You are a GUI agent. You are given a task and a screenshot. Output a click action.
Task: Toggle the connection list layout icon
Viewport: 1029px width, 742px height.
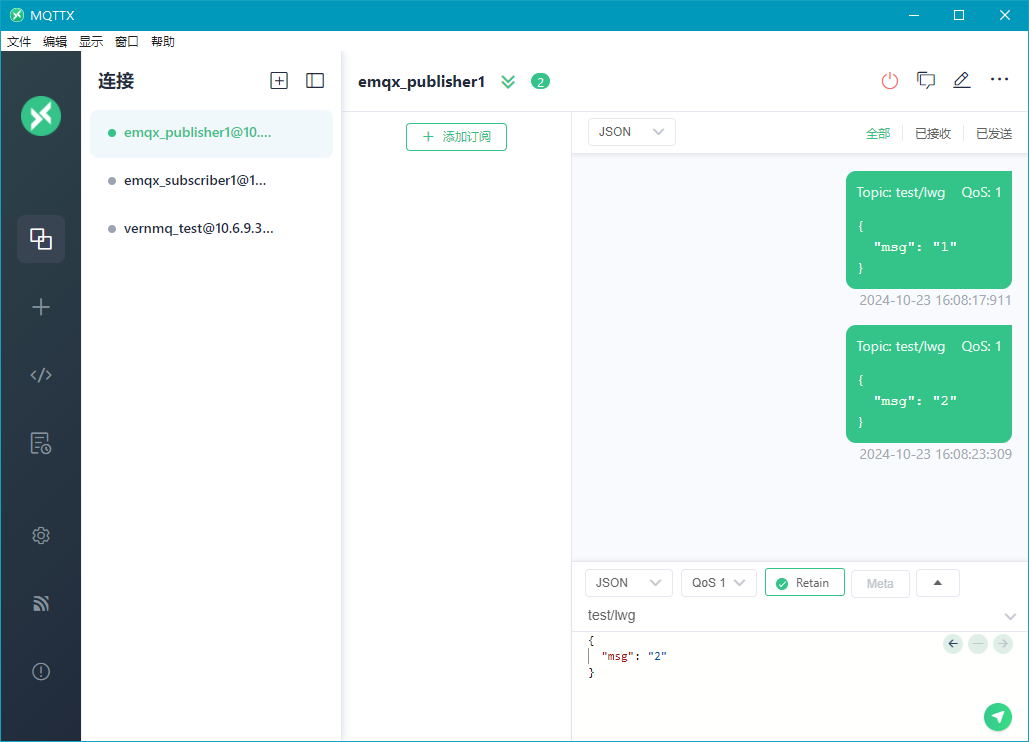pyautogui.click(x=315, y=81)
